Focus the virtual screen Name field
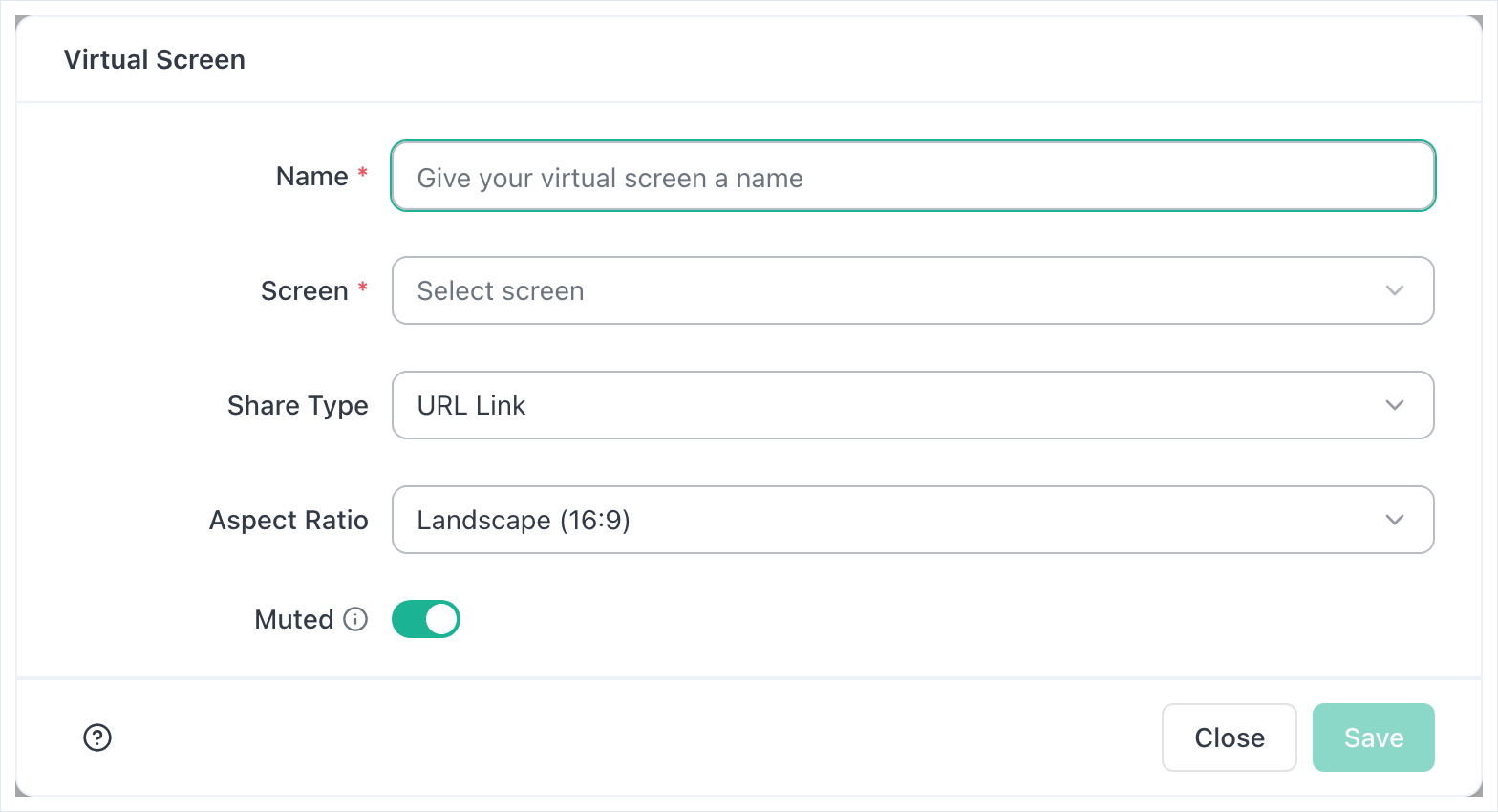 913,177
